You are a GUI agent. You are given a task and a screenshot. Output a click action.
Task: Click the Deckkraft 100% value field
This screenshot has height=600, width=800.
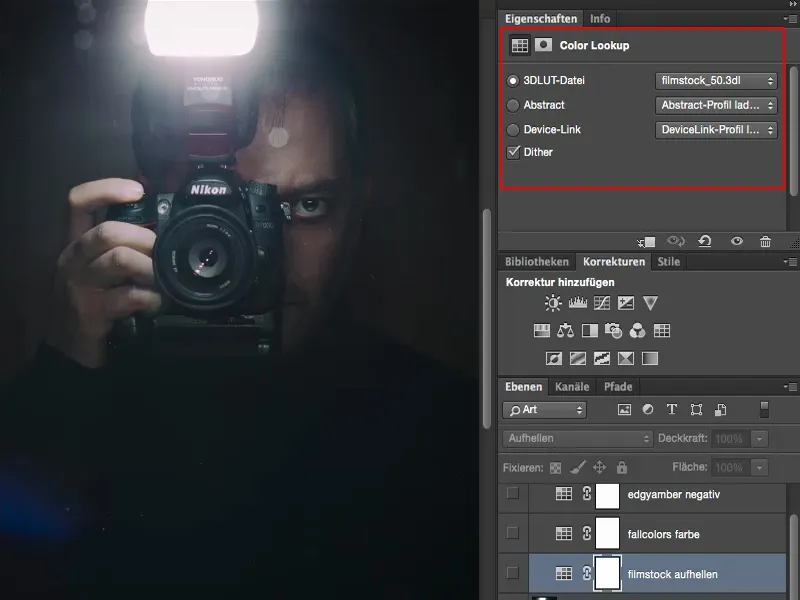click(x=730, y=439)
